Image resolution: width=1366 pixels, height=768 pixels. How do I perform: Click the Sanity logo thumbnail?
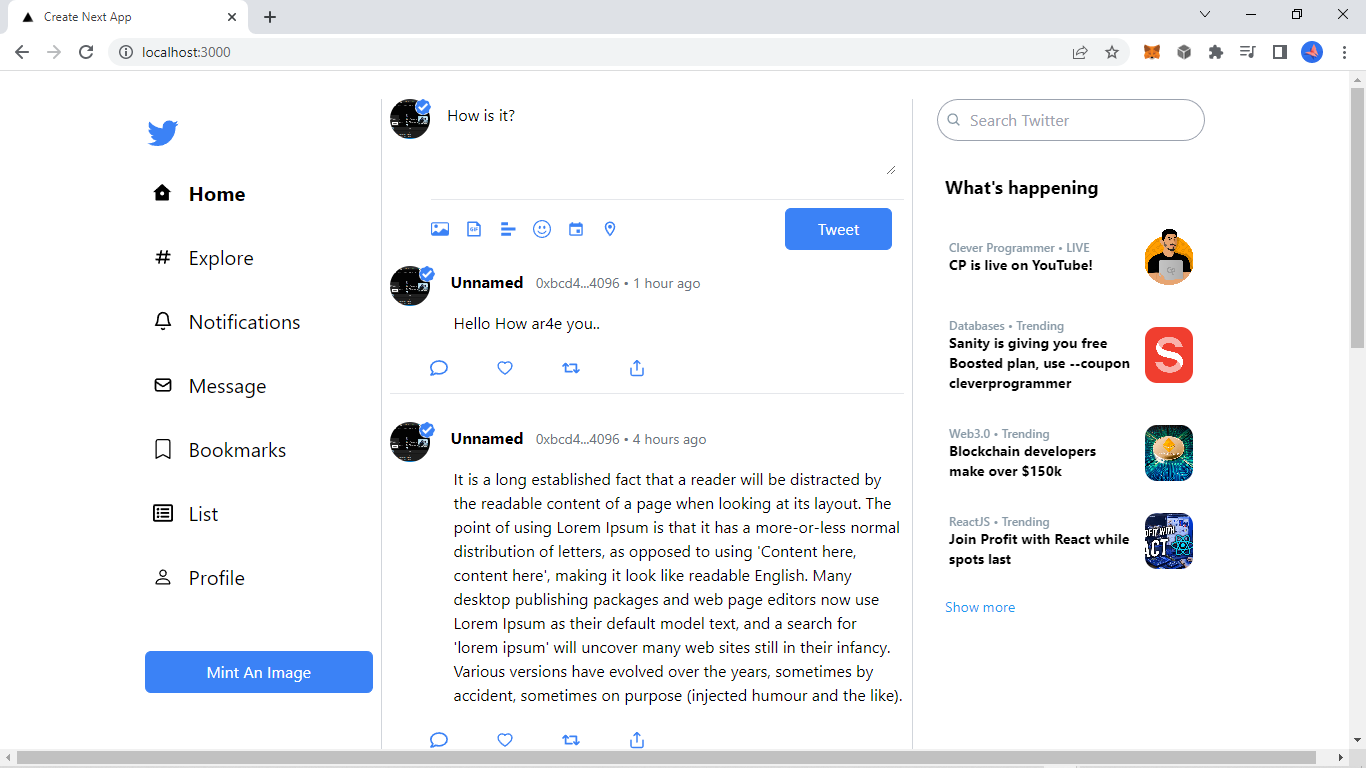pos(1169,355)
